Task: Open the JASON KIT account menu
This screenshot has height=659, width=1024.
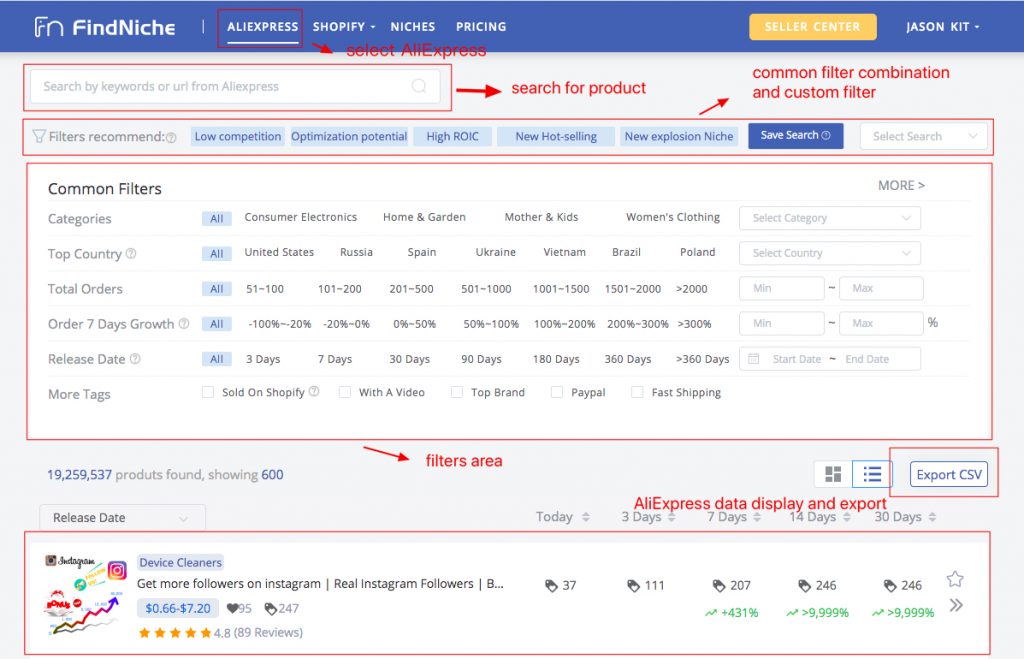Action: click(943, 27)
